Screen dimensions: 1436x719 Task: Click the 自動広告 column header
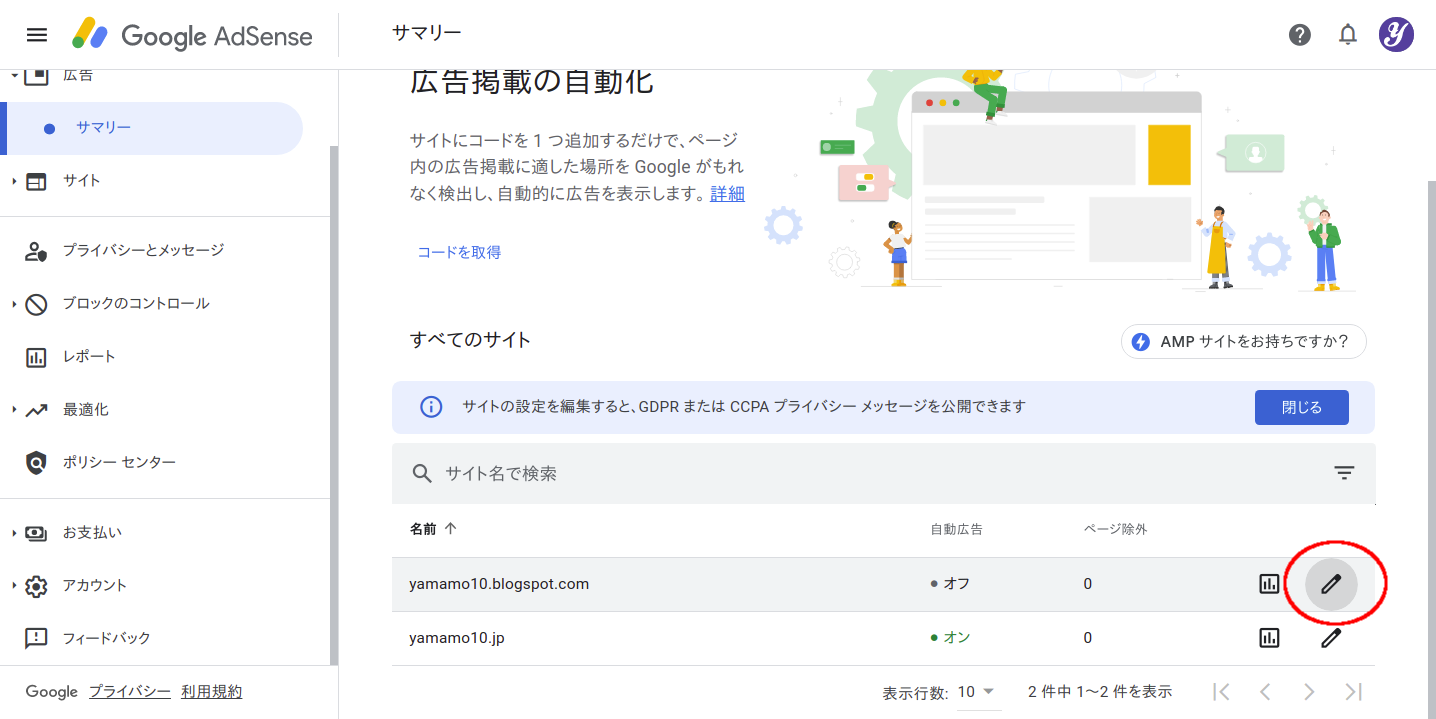pos(956,529)
